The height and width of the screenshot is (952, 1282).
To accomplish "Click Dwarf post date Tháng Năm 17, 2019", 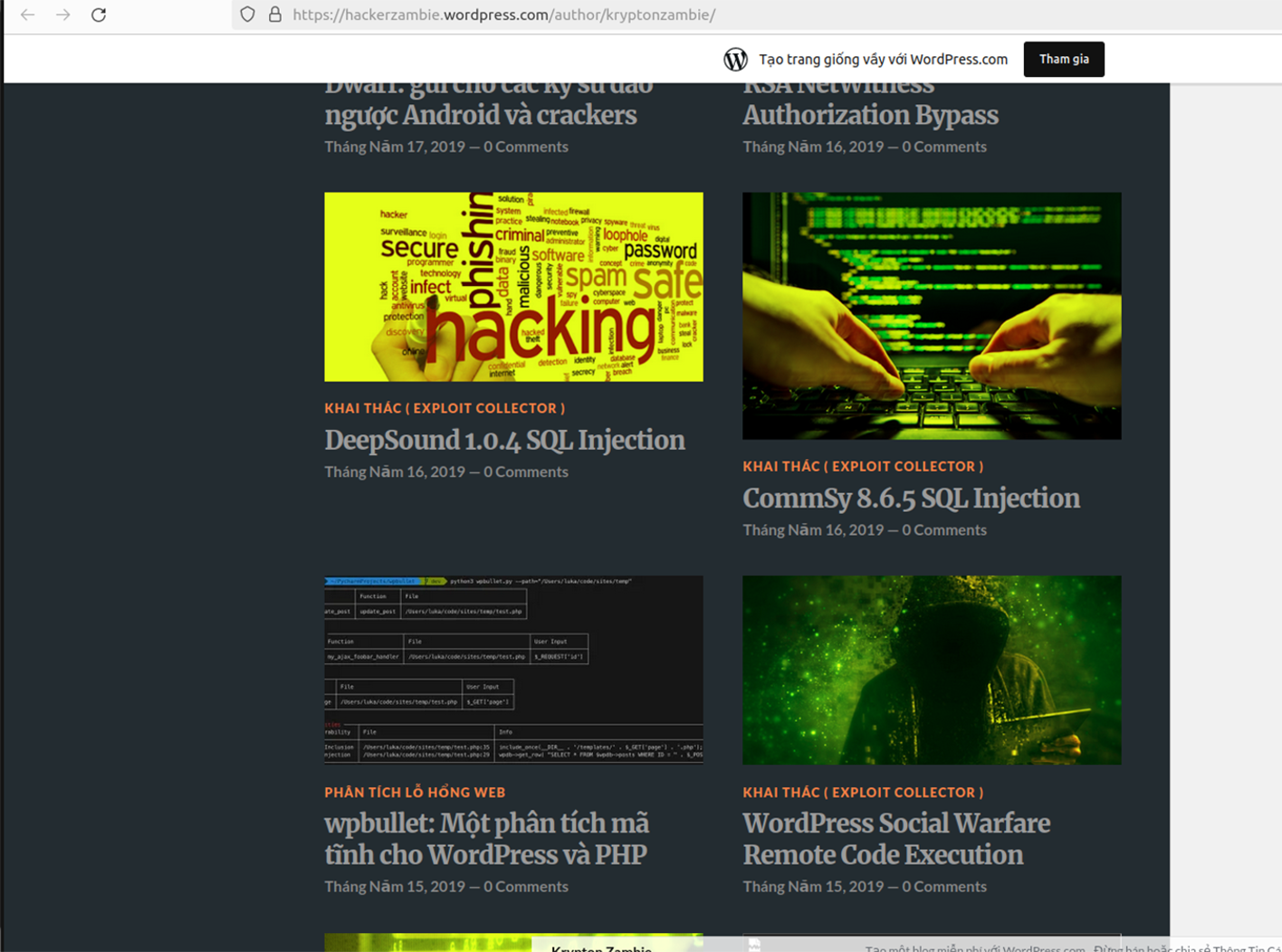I will tap(395, 146).
